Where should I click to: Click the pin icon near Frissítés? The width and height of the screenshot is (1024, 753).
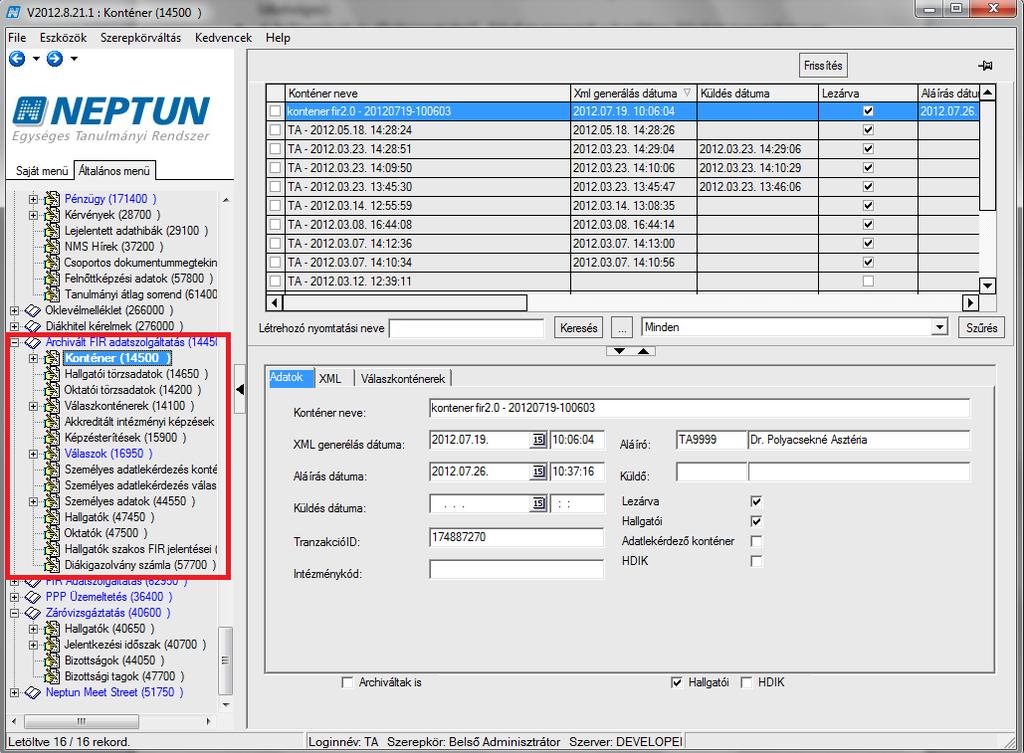point(985,65)
